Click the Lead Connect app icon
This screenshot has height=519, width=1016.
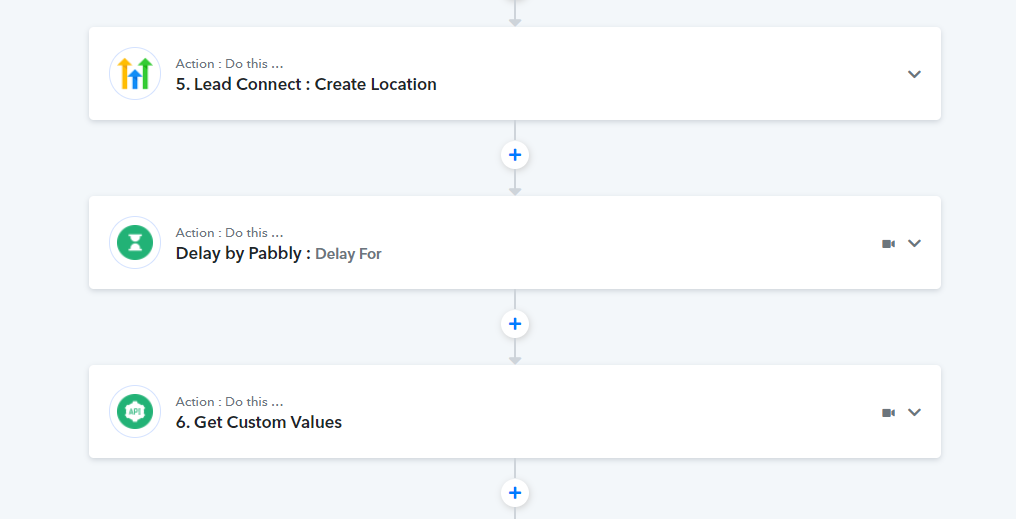point(135,74)
